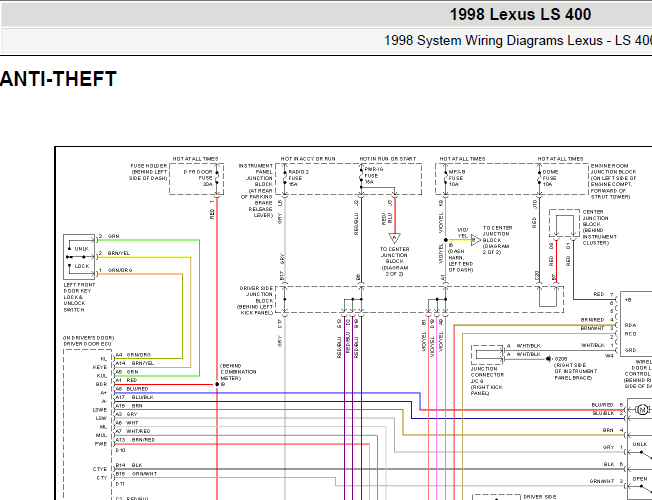652x500 pixels.
Task: Click 'LEFT FRONT DOOR KEY LOCK & UNLOCK SWITCH'
Action: click(x=79, y=297)
